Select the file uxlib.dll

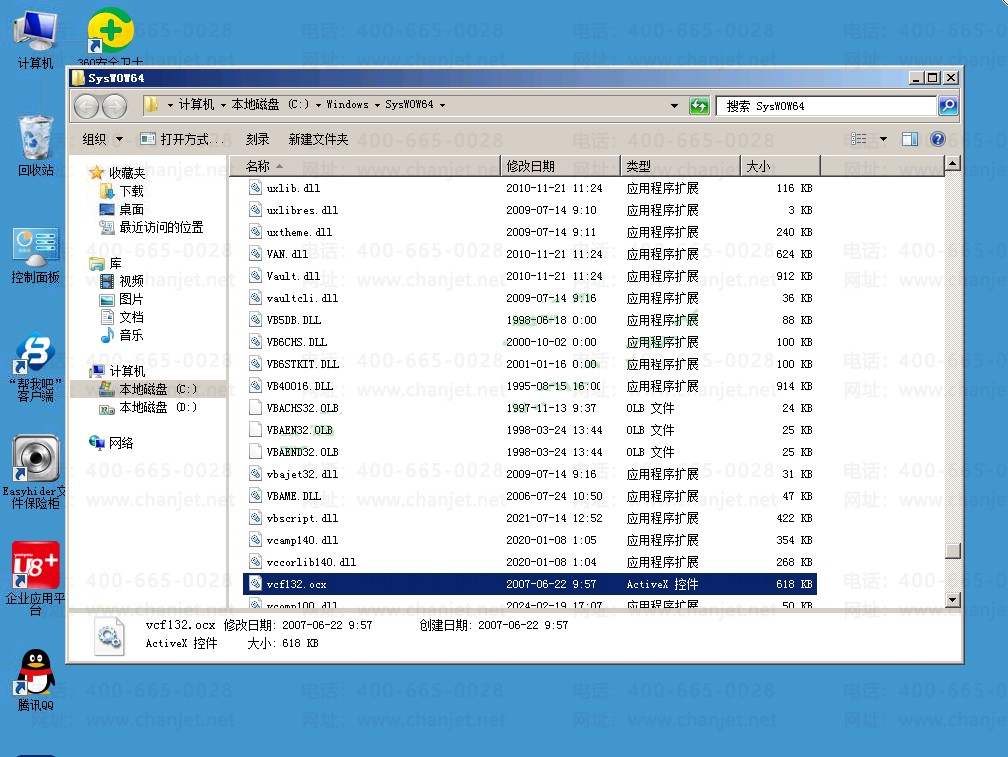[530, 188]
